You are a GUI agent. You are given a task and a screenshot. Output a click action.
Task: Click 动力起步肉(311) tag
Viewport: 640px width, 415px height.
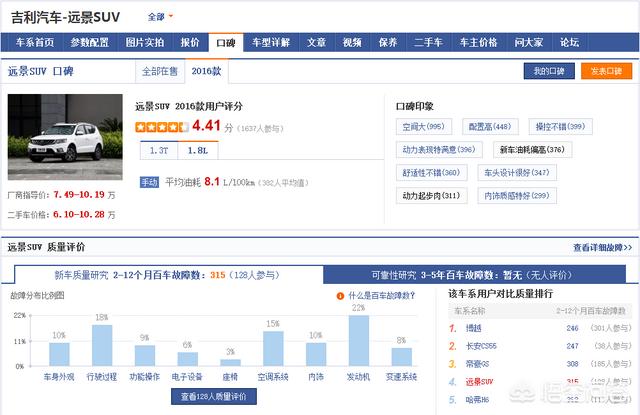tap(431, 195)
